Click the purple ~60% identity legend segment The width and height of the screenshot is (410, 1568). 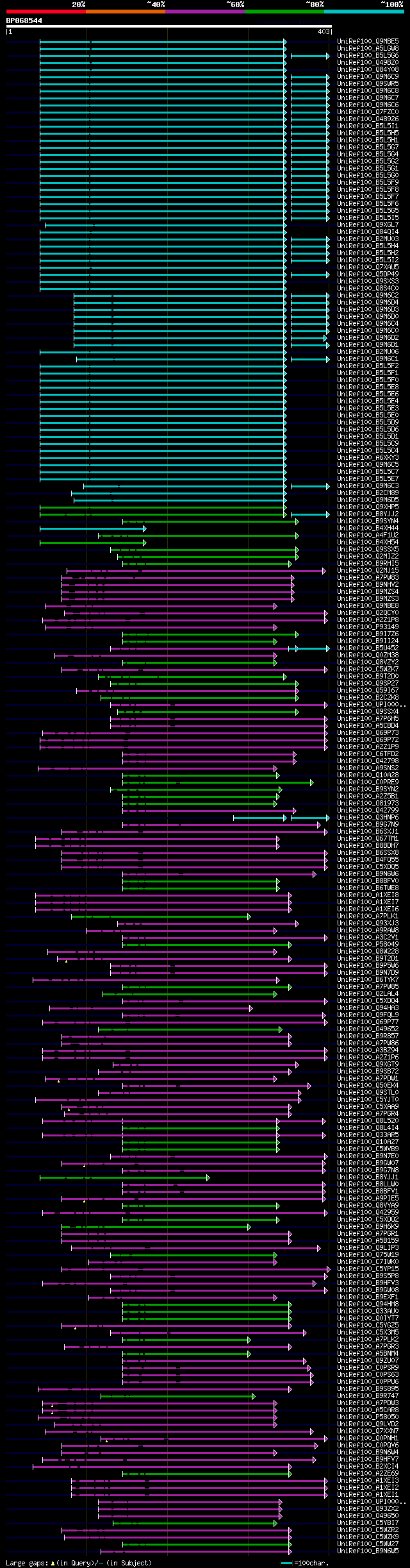205,12
